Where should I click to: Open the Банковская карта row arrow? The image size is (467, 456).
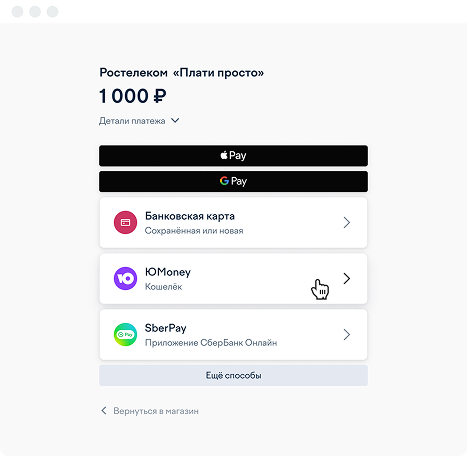(347, 222)
